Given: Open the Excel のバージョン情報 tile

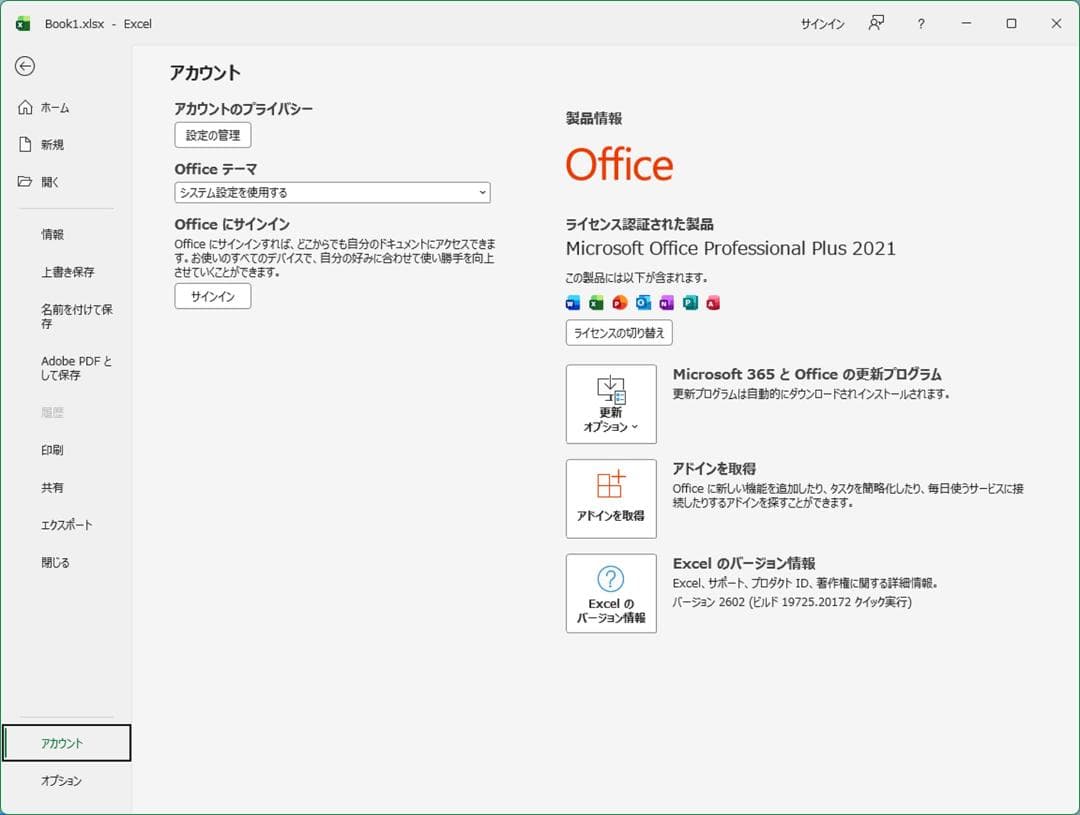Looking at the screenshot, I should pyautogui.click(x=611, y=593).
